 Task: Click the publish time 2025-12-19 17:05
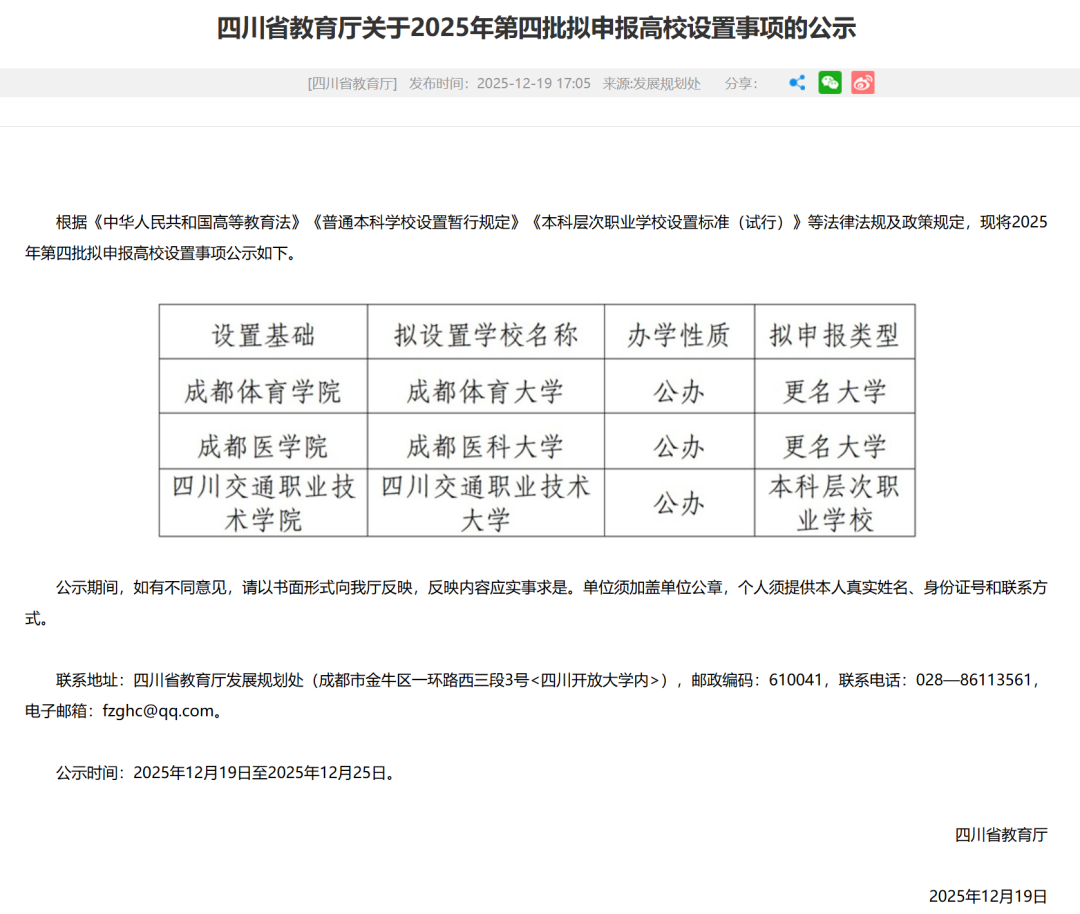(x=535, y=83)
